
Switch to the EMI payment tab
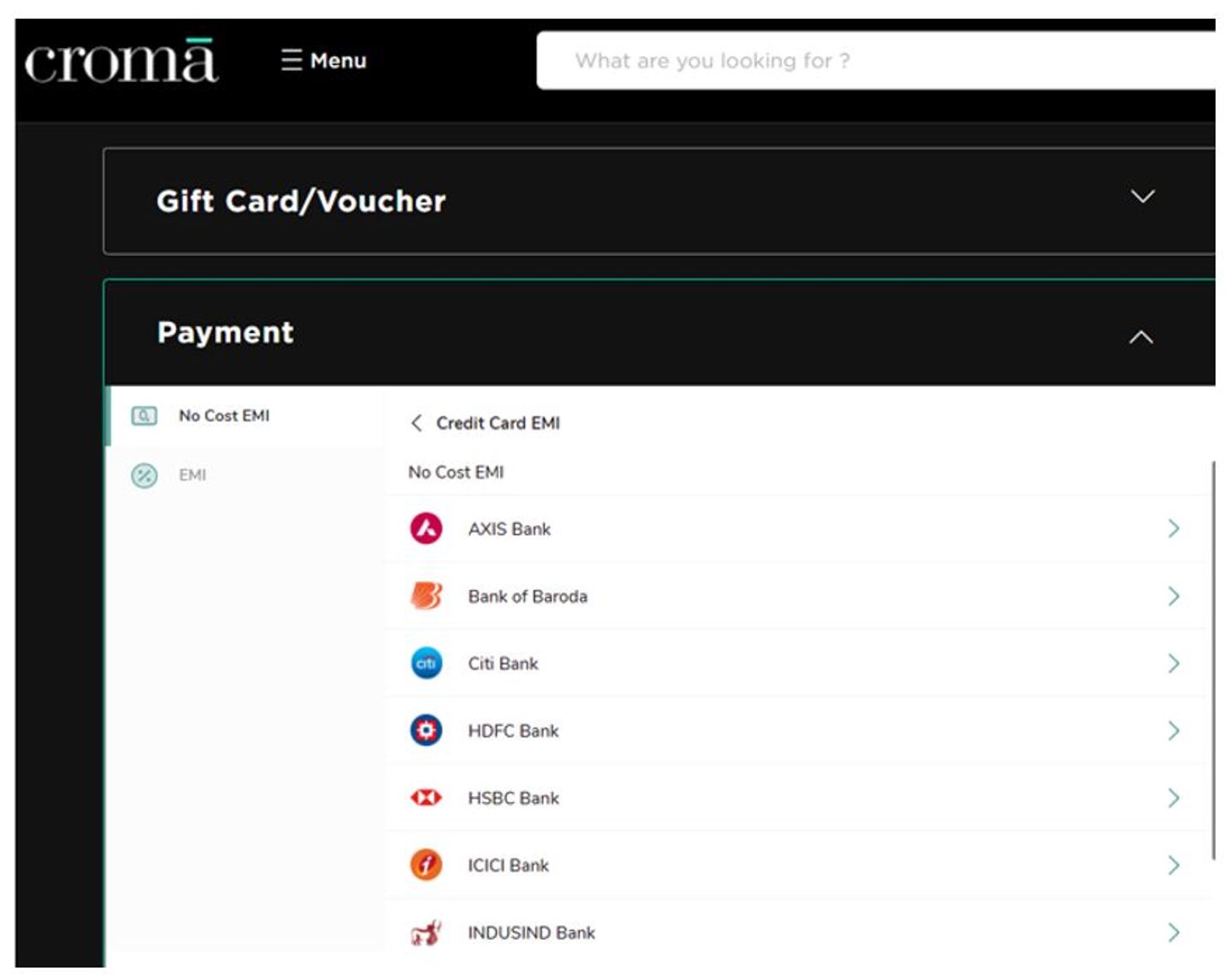(192, 475)
